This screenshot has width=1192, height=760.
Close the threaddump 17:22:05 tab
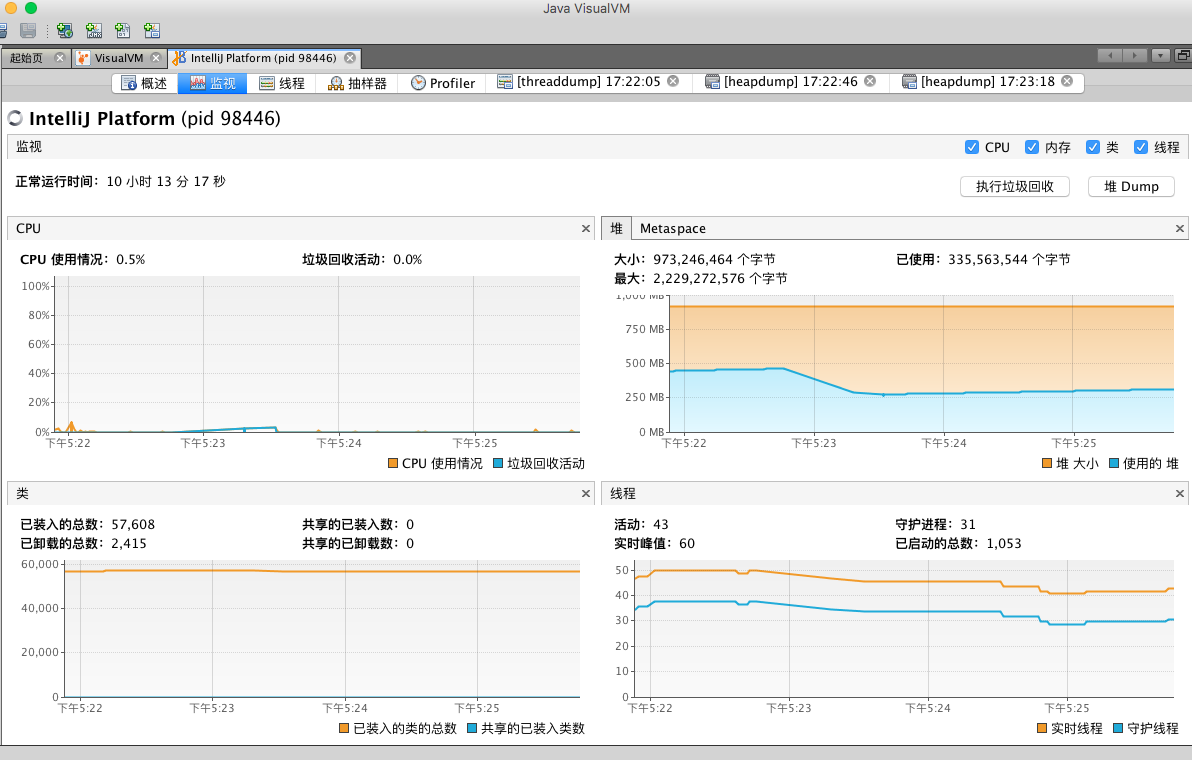(673, 81)
